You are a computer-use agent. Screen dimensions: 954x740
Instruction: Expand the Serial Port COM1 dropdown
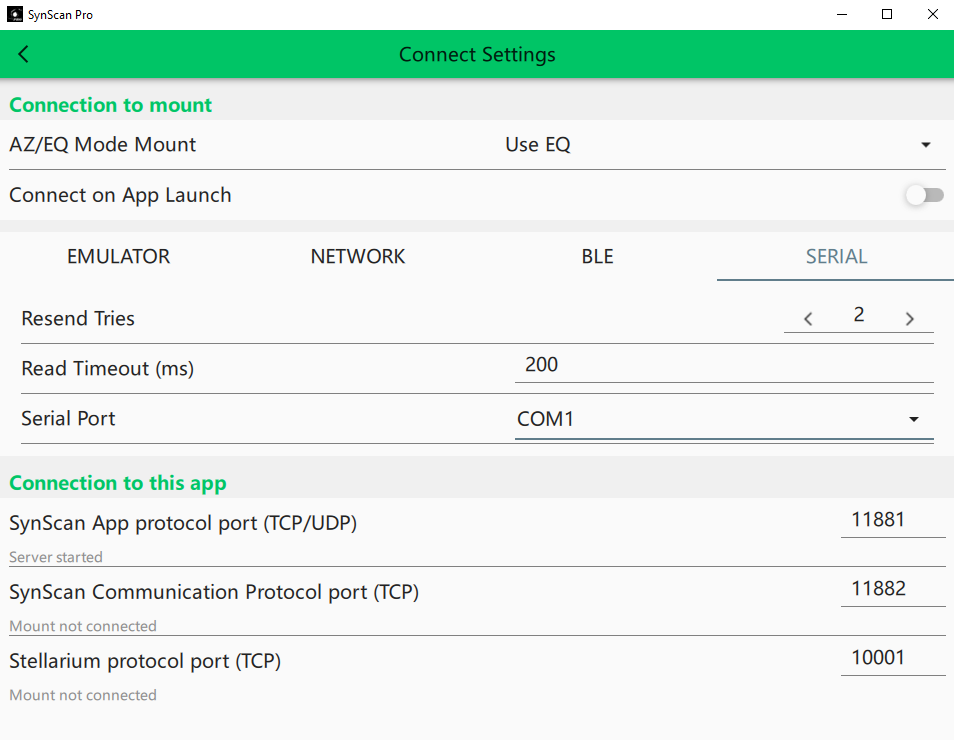[x=913, y=419]
